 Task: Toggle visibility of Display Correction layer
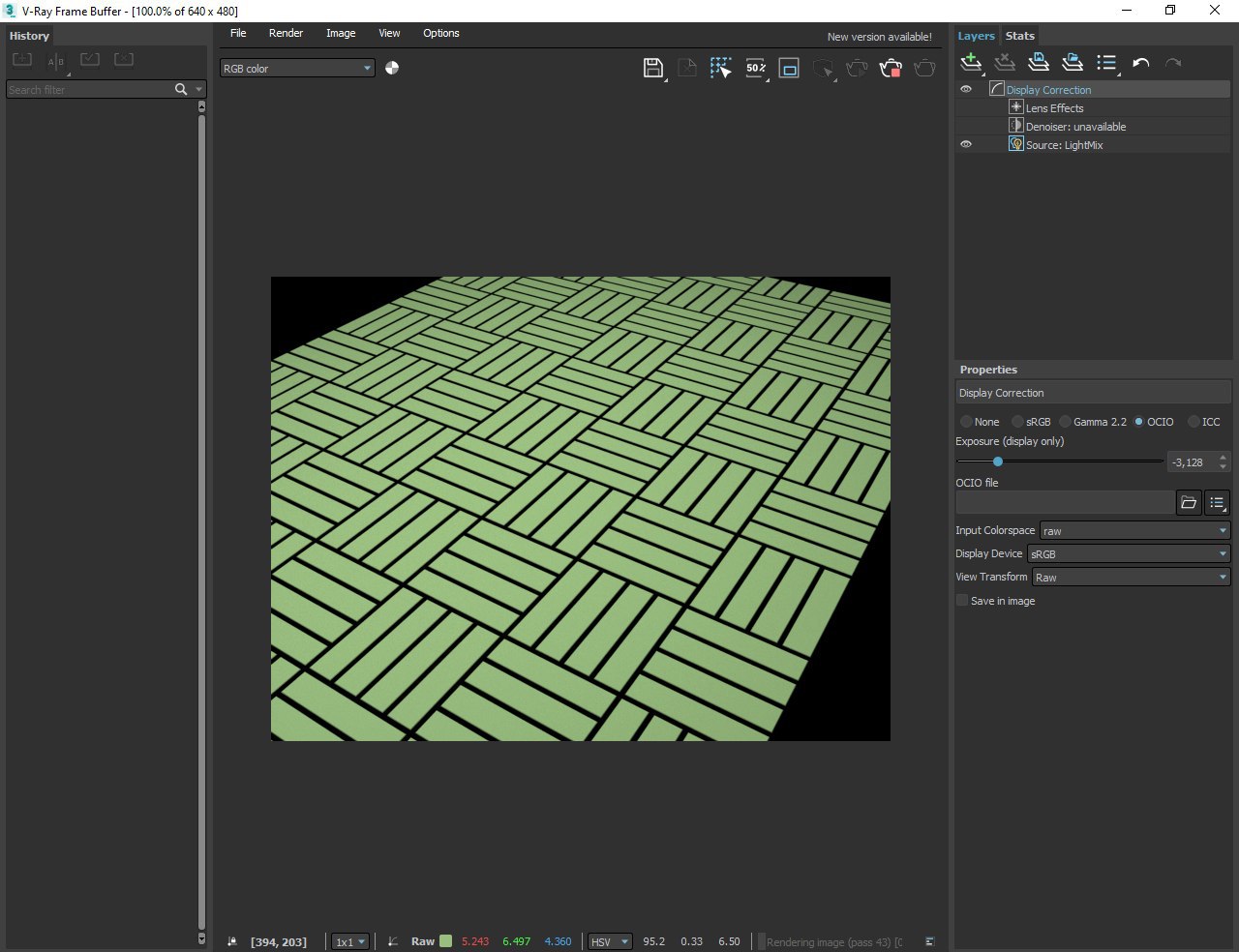click(x=966, y=89)
